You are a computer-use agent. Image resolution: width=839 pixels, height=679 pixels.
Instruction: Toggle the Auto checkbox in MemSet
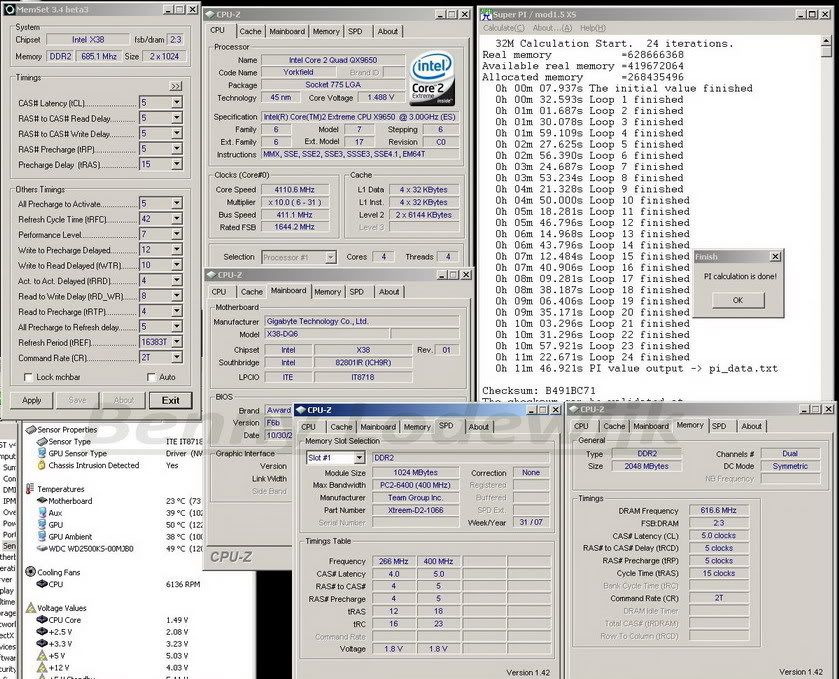point(151,377)
